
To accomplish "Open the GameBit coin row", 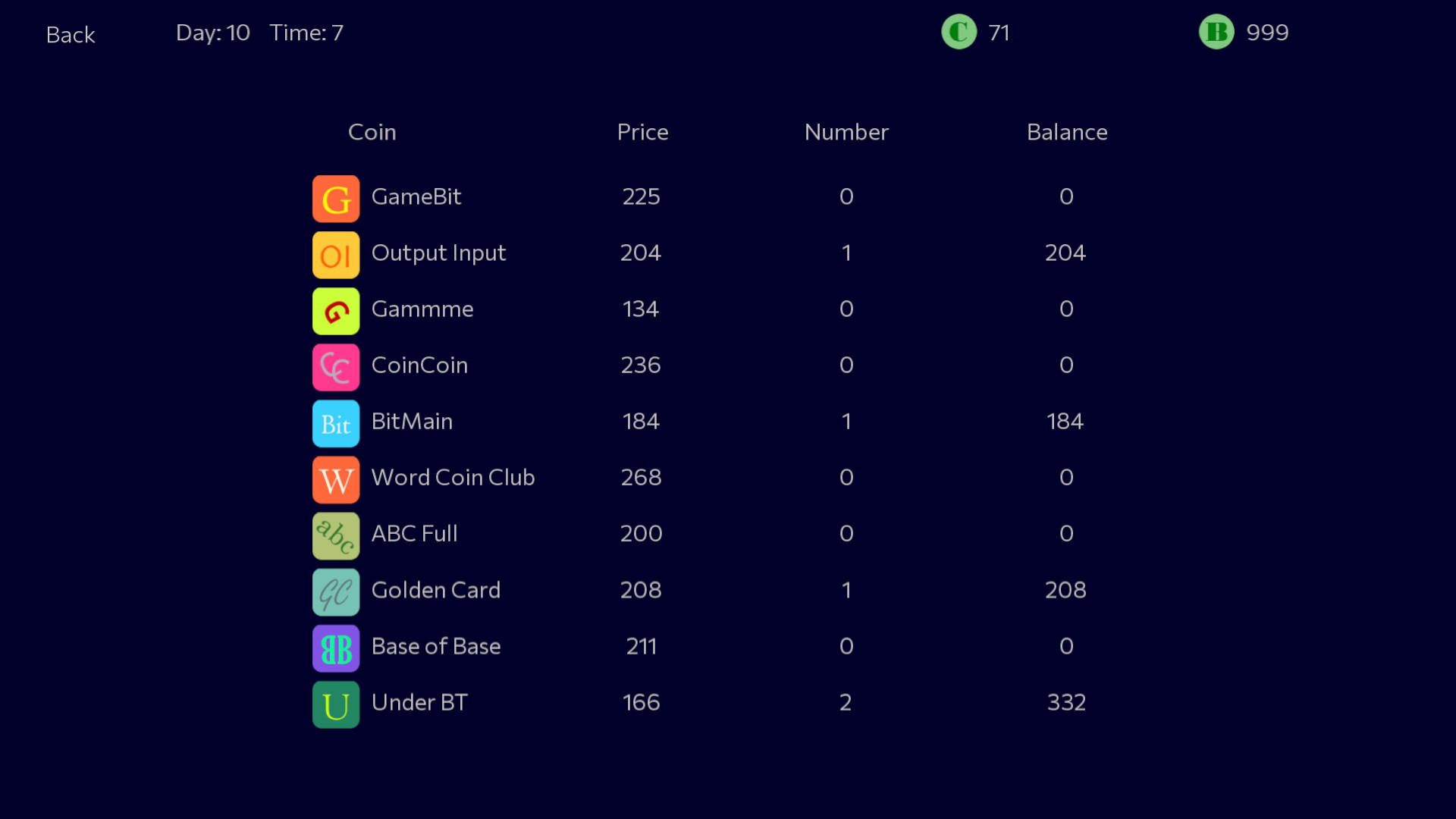I will click(416, 197).
